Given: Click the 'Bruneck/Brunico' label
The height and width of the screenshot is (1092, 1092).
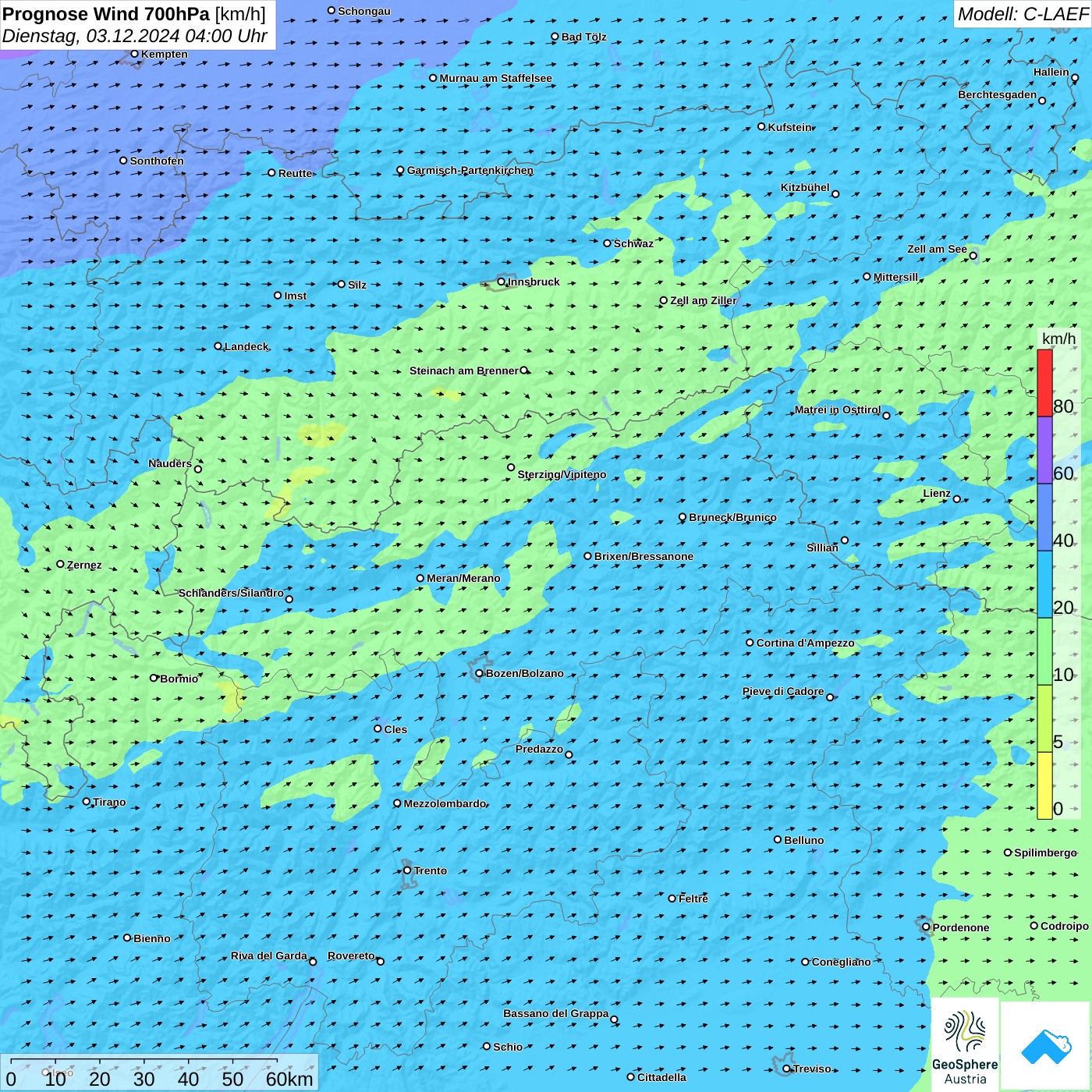Looking at the screenshot, I should [732, 517].
